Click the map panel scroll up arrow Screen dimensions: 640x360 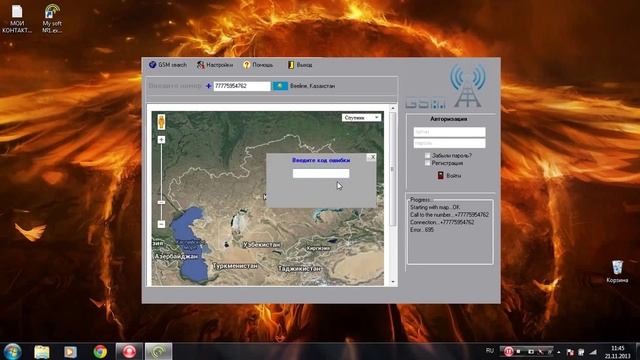[x=393, y=108]
